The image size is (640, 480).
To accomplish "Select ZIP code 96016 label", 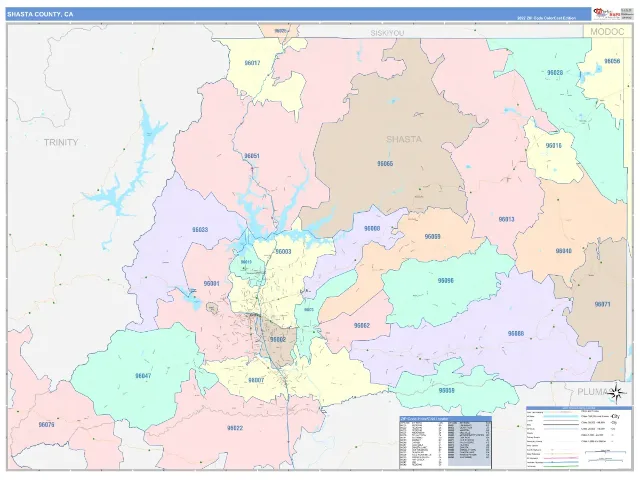I will pyautogui.click(x=553, y=145).
